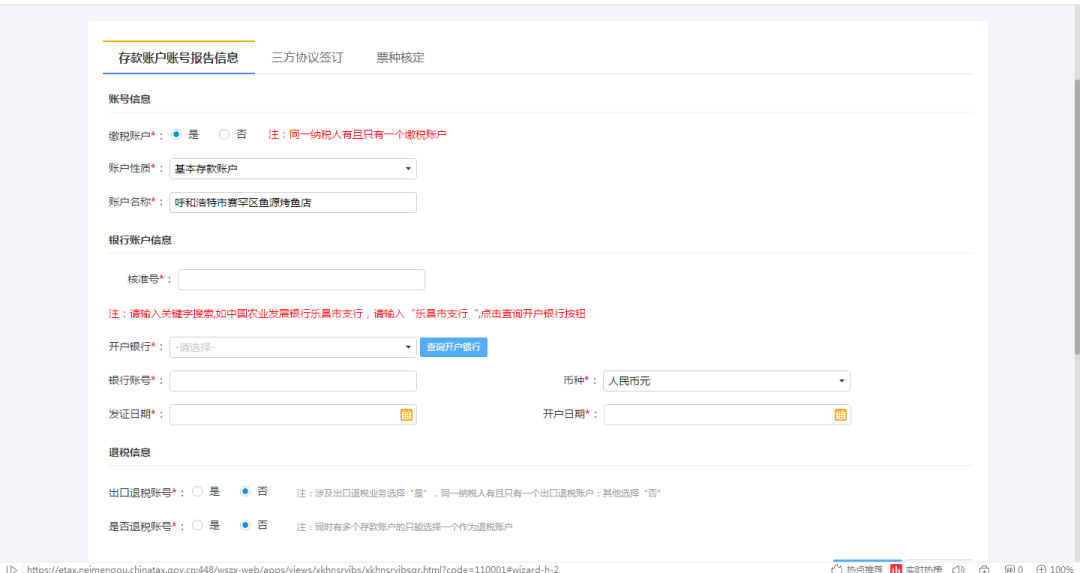Click into the 核准号 input field
1080x573 pixels.
[301, 280]
